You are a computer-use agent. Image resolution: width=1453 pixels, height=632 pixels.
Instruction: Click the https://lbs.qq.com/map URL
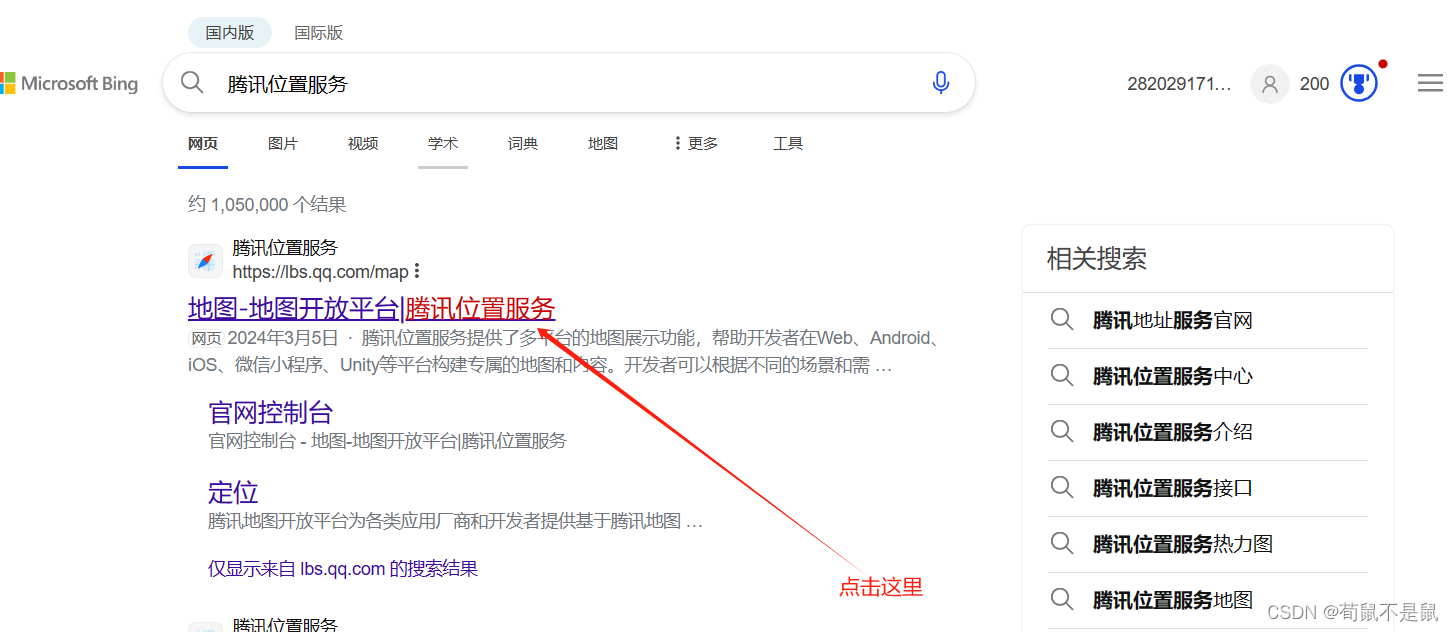320,272
